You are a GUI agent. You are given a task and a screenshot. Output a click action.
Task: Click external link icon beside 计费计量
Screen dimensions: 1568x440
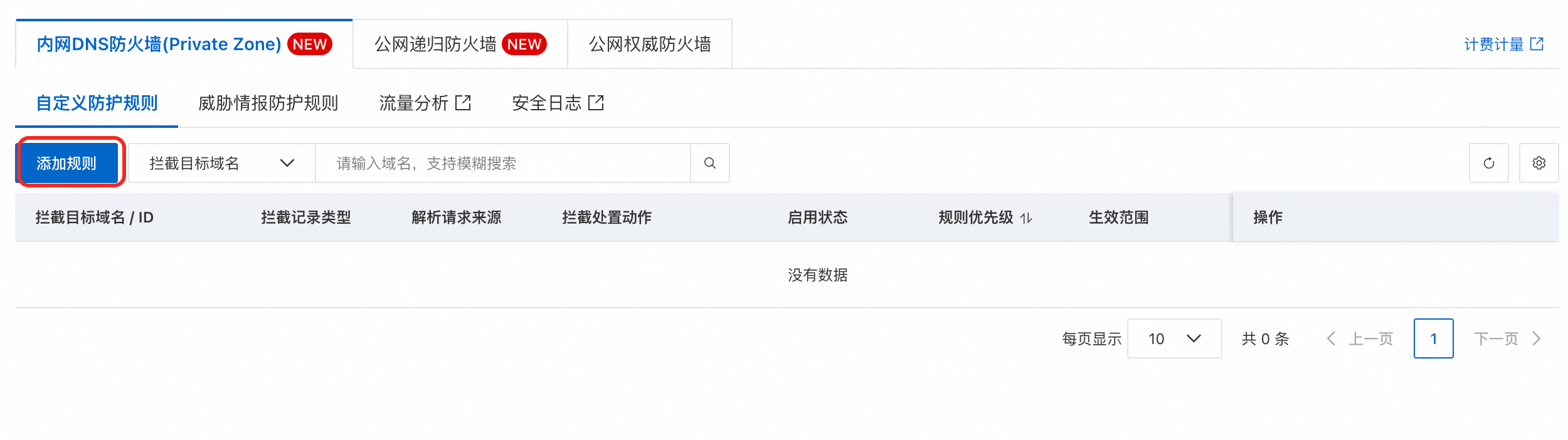click(x=1537, y=44)
